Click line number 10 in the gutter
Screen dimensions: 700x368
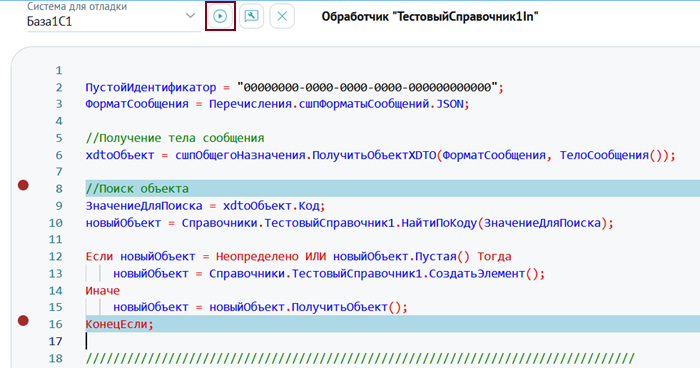(56, 223)
